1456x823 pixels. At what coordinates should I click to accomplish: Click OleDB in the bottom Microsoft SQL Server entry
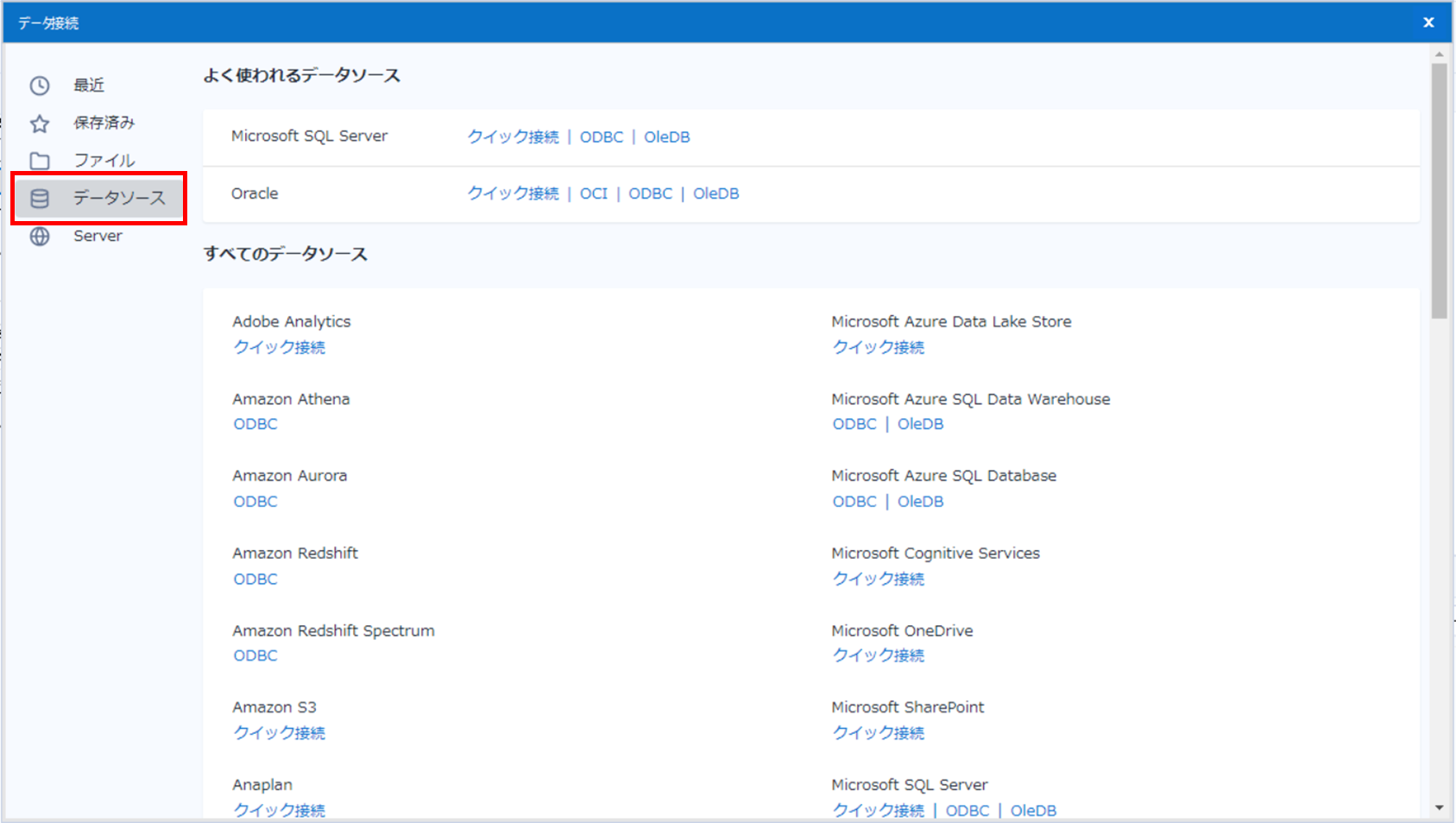click(1034, 811)
